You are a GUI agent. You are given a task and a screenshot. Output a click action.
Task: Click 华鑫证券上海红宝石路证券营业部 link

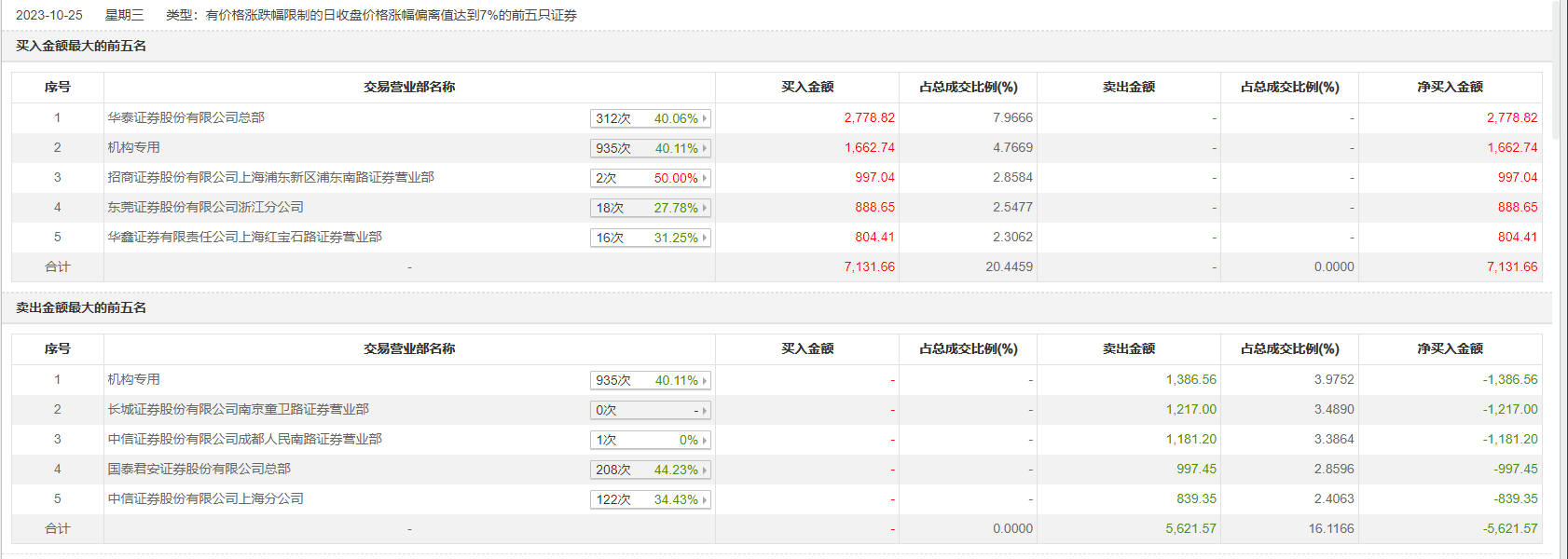(x=244, y=237)
